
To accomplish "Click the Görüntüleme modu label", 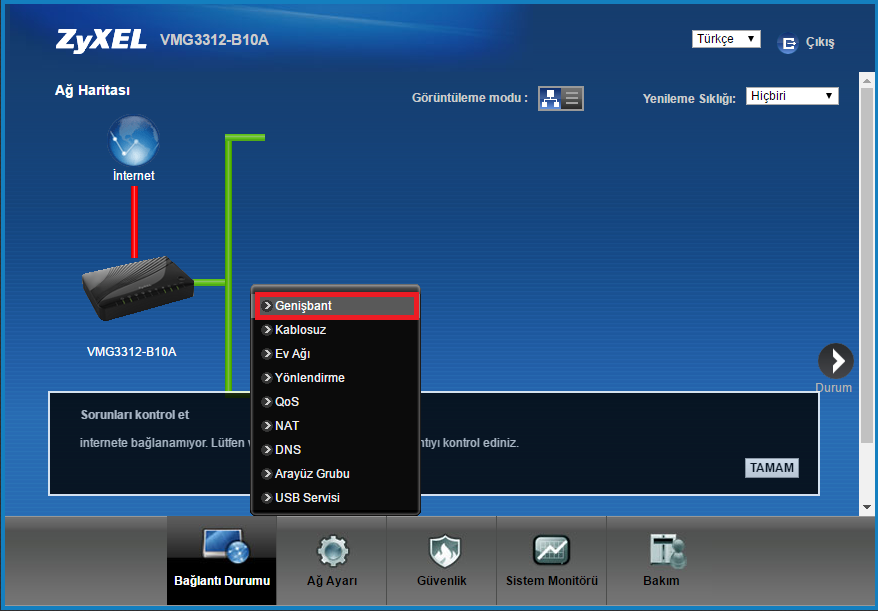I will coord(470,98).
